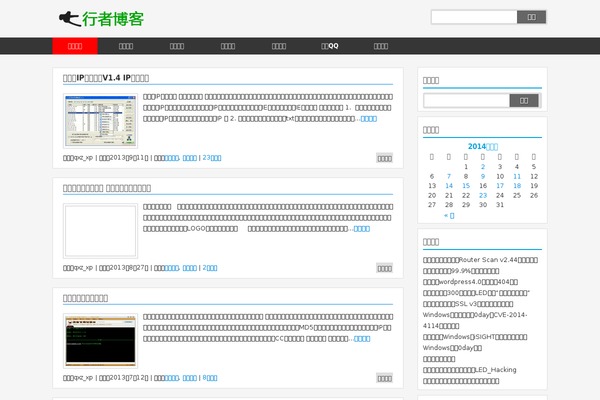Focus the header search input field

tap(474, 17)
